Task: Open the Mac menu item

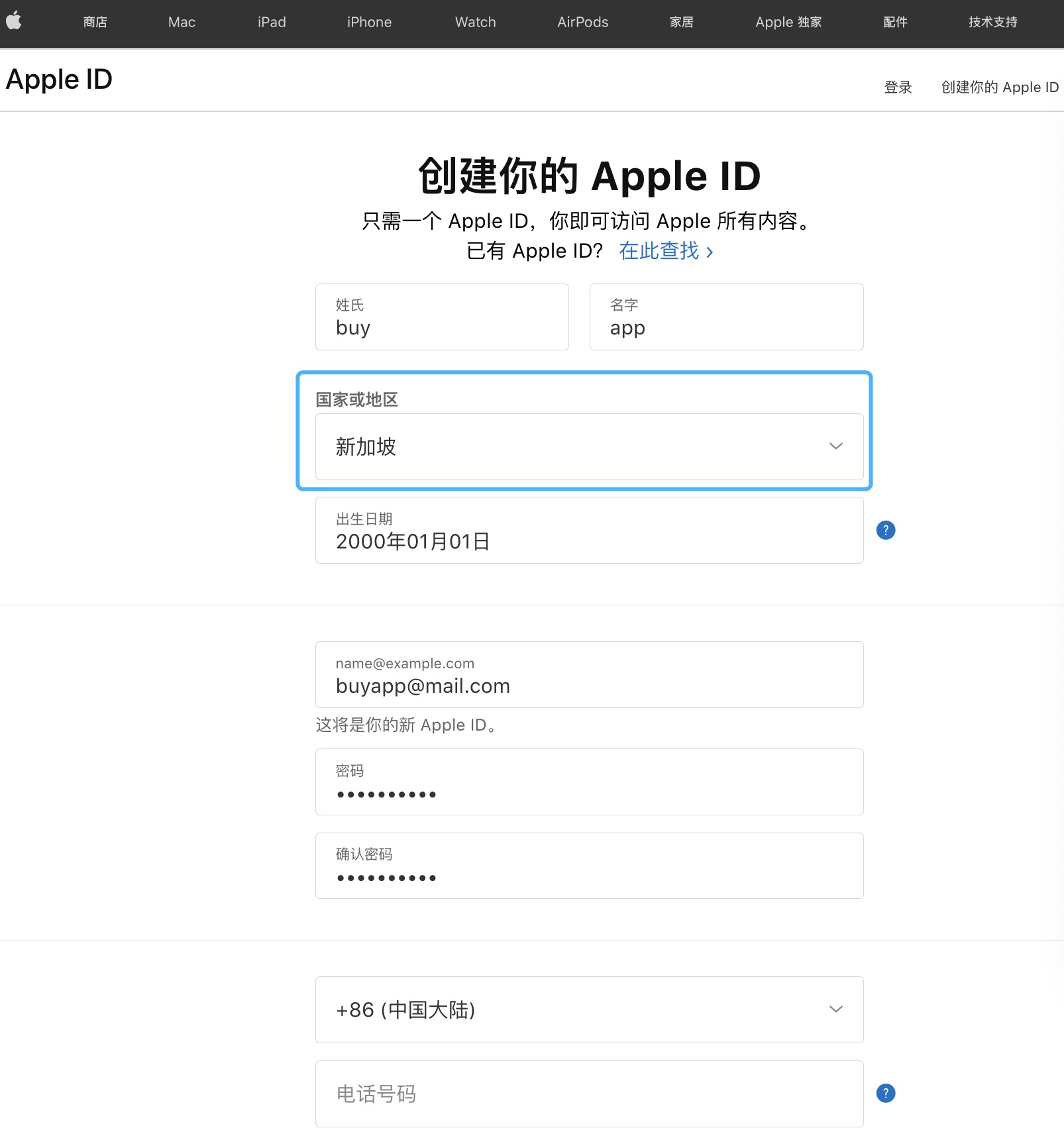Action: pos(182,22)
